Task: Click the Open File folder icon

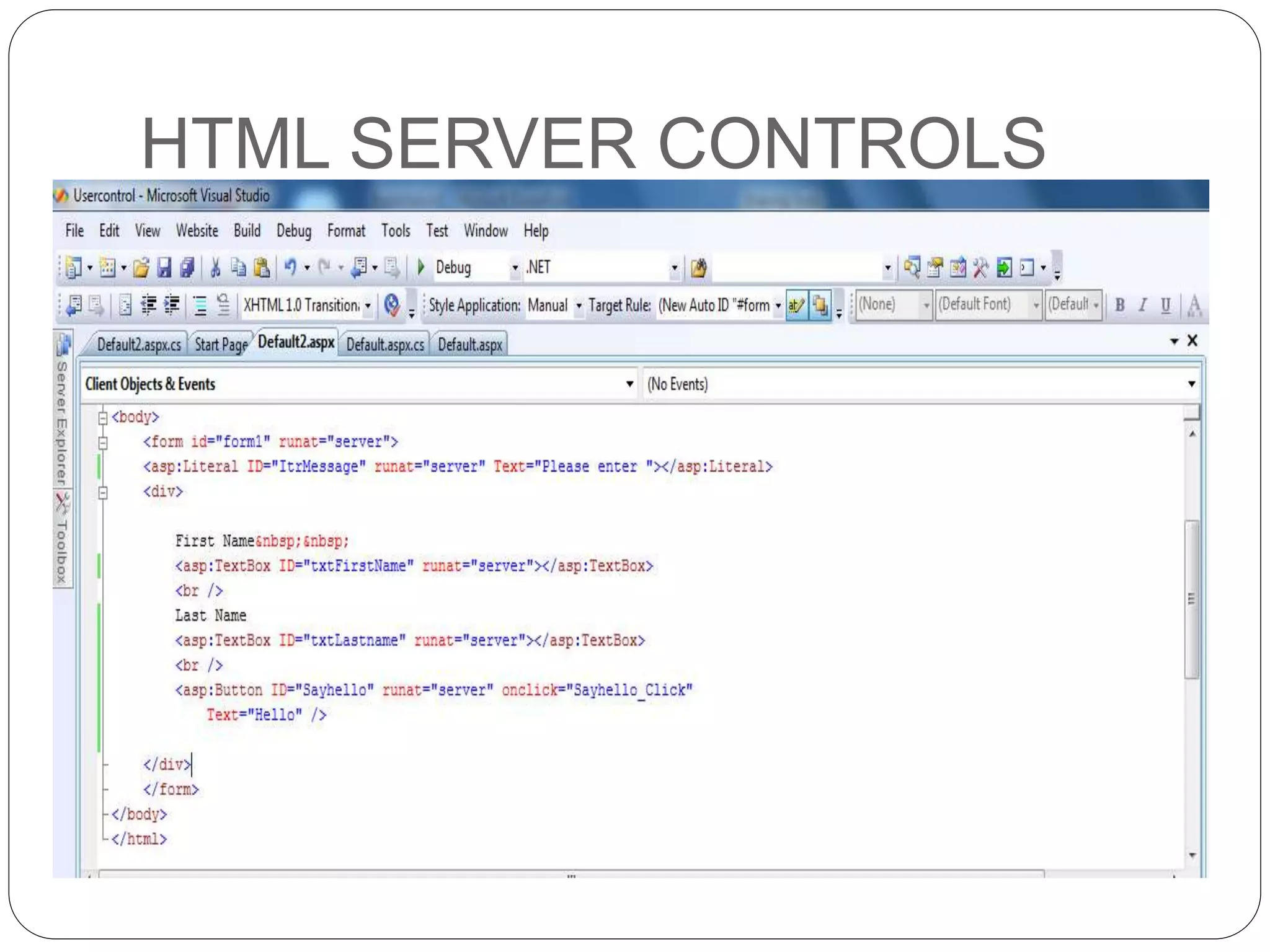Action: click(141, 268)
